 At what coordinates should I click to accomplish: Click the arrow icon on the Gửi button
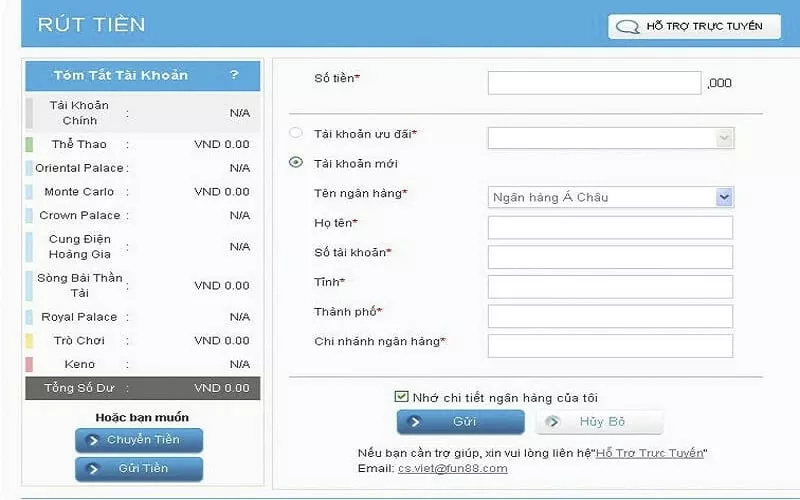pyautogui.click(x=415, y=422)
